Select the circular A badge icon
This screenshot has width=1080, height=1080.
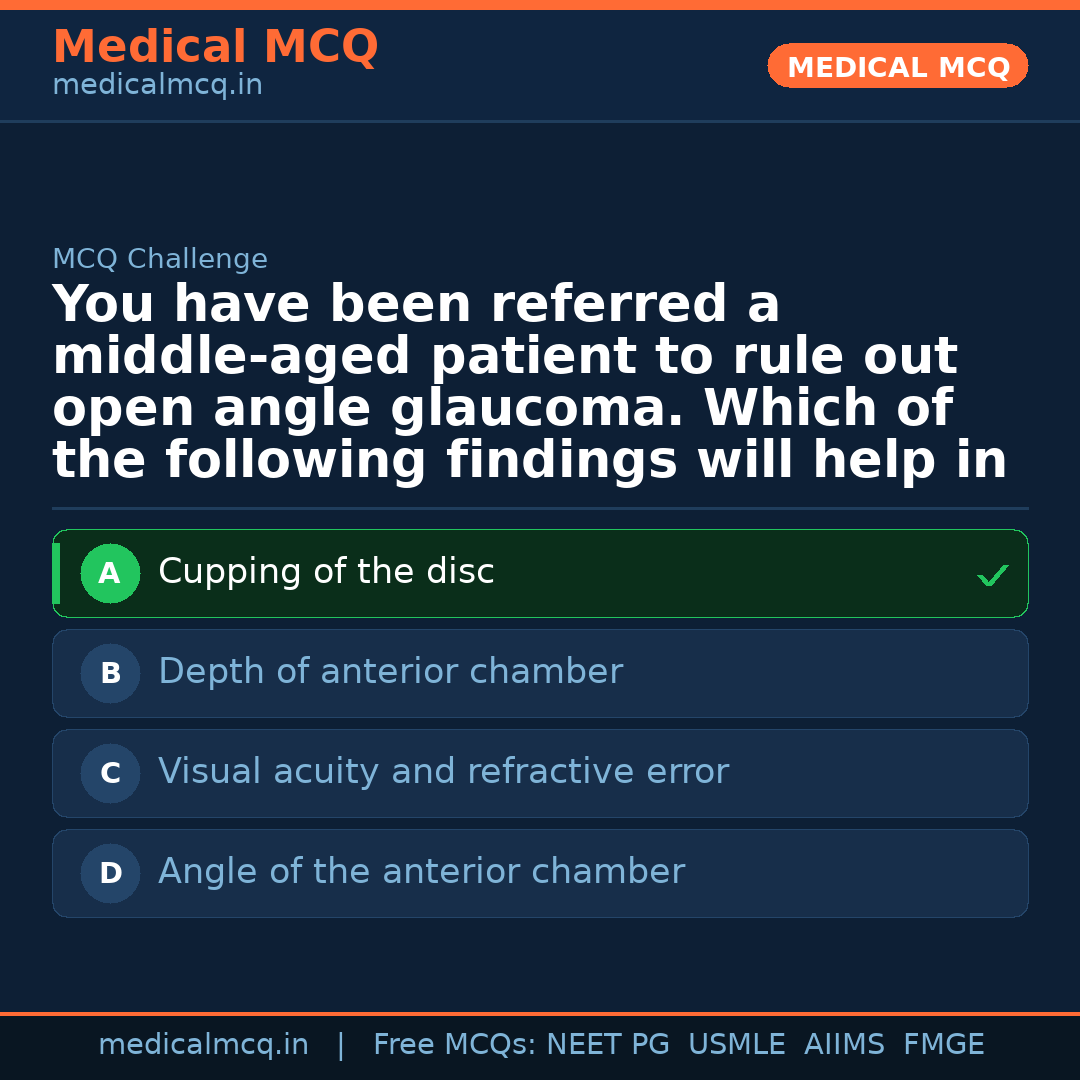click(x=110, y=573)
